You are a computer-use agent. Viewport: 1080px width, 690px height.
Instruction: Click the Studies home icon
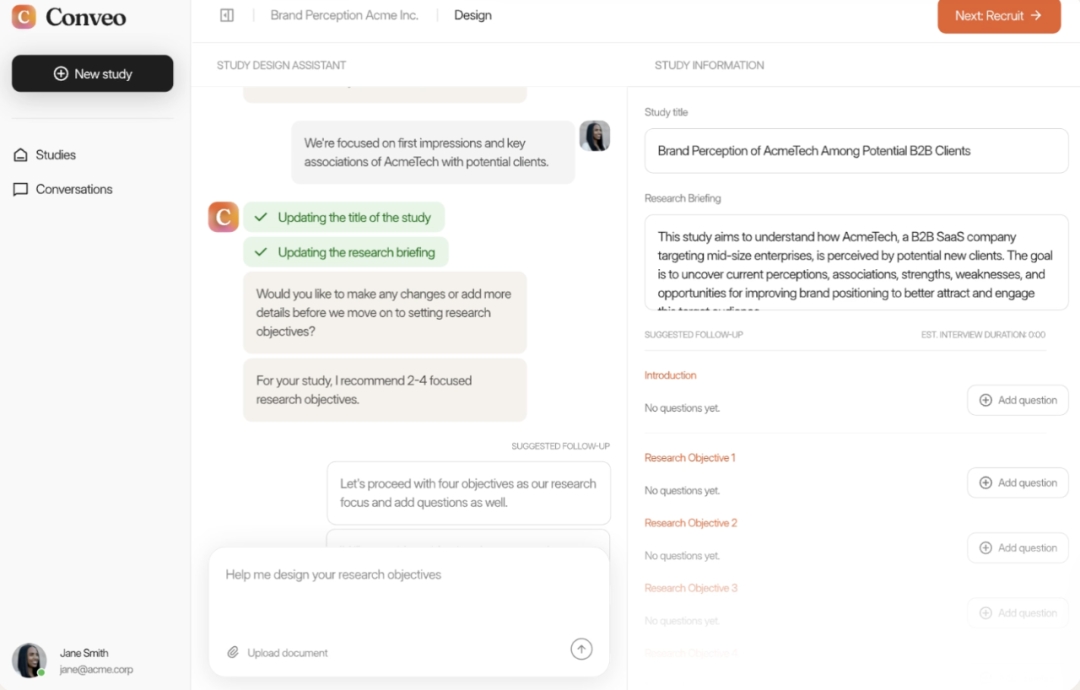coord(20,155)
